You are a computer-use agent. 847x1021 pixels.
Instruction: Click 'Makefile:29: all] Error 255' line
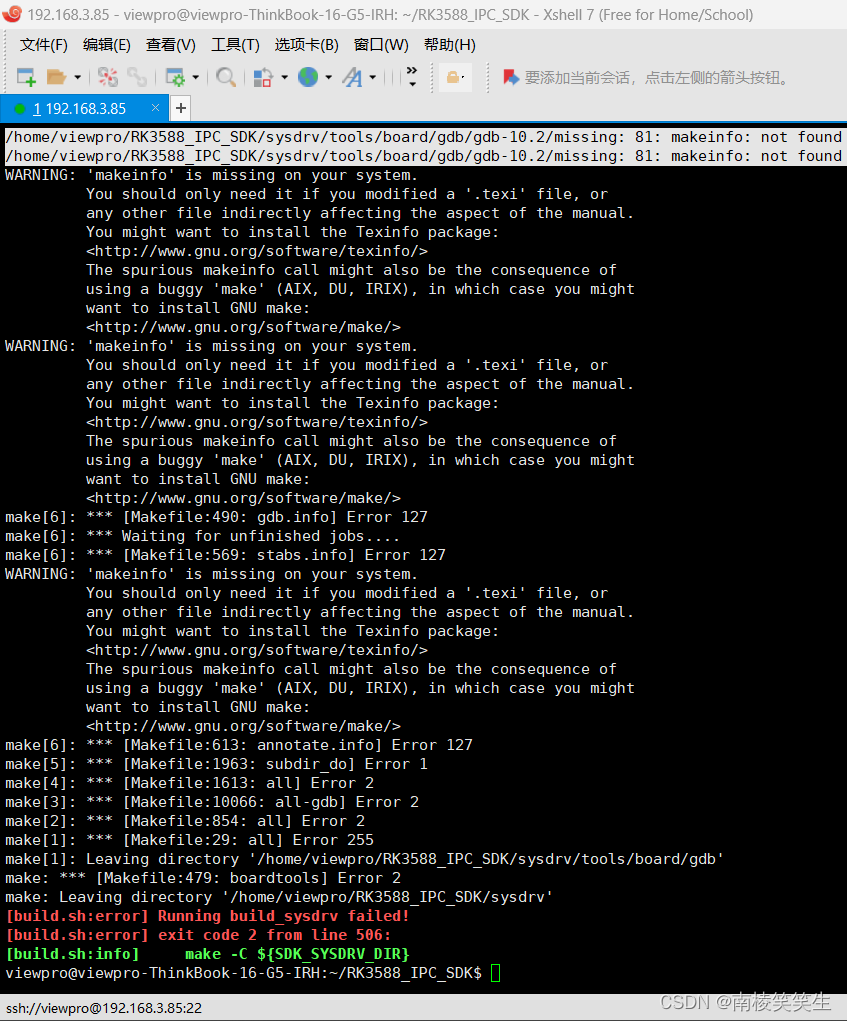(x=189, y=840)
